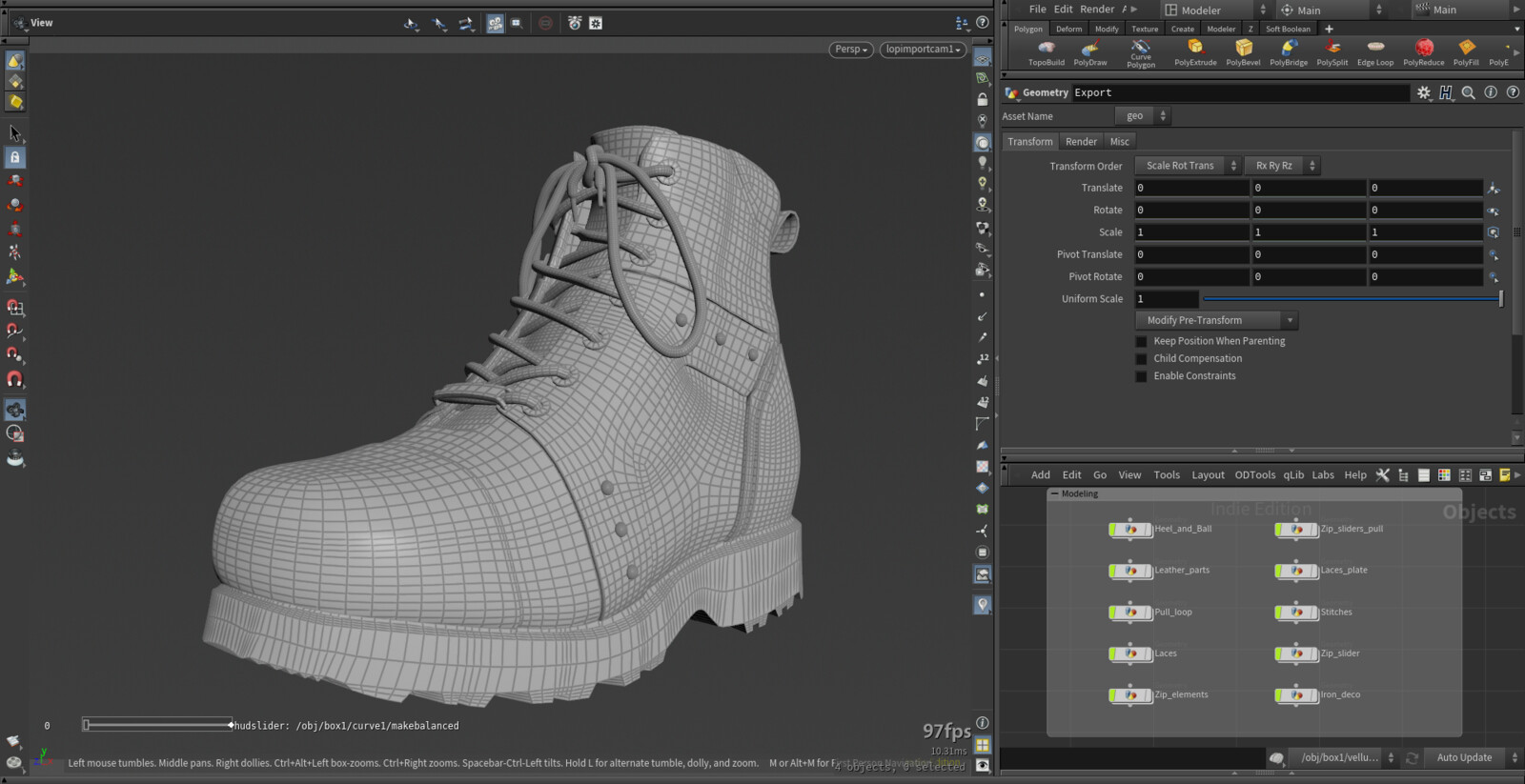Collapse the Modeling network box

(1054, 493)
